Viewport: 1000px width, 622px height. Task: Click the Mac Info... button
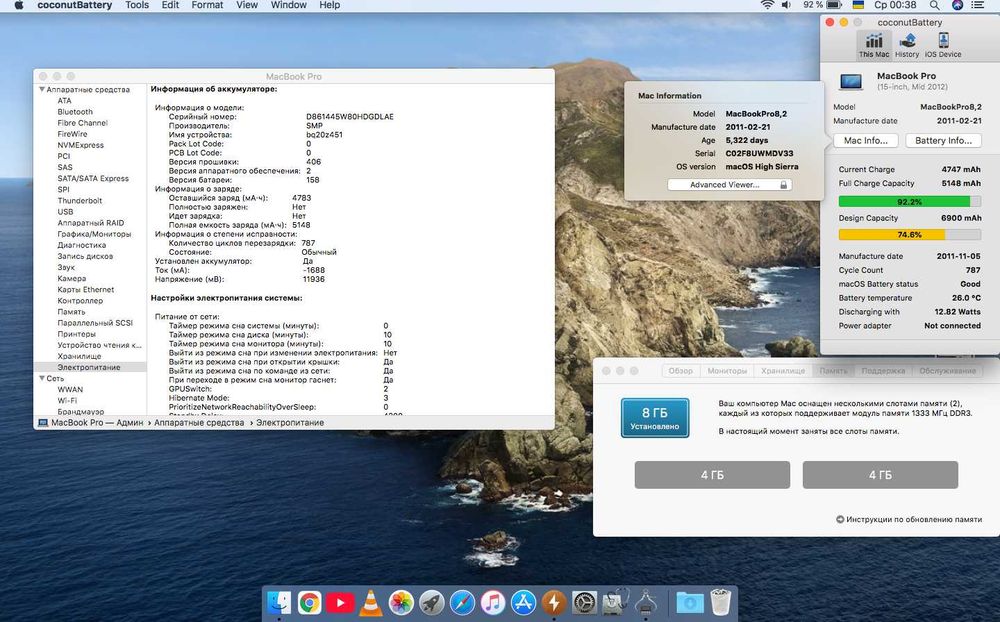[x=865, y=140]
